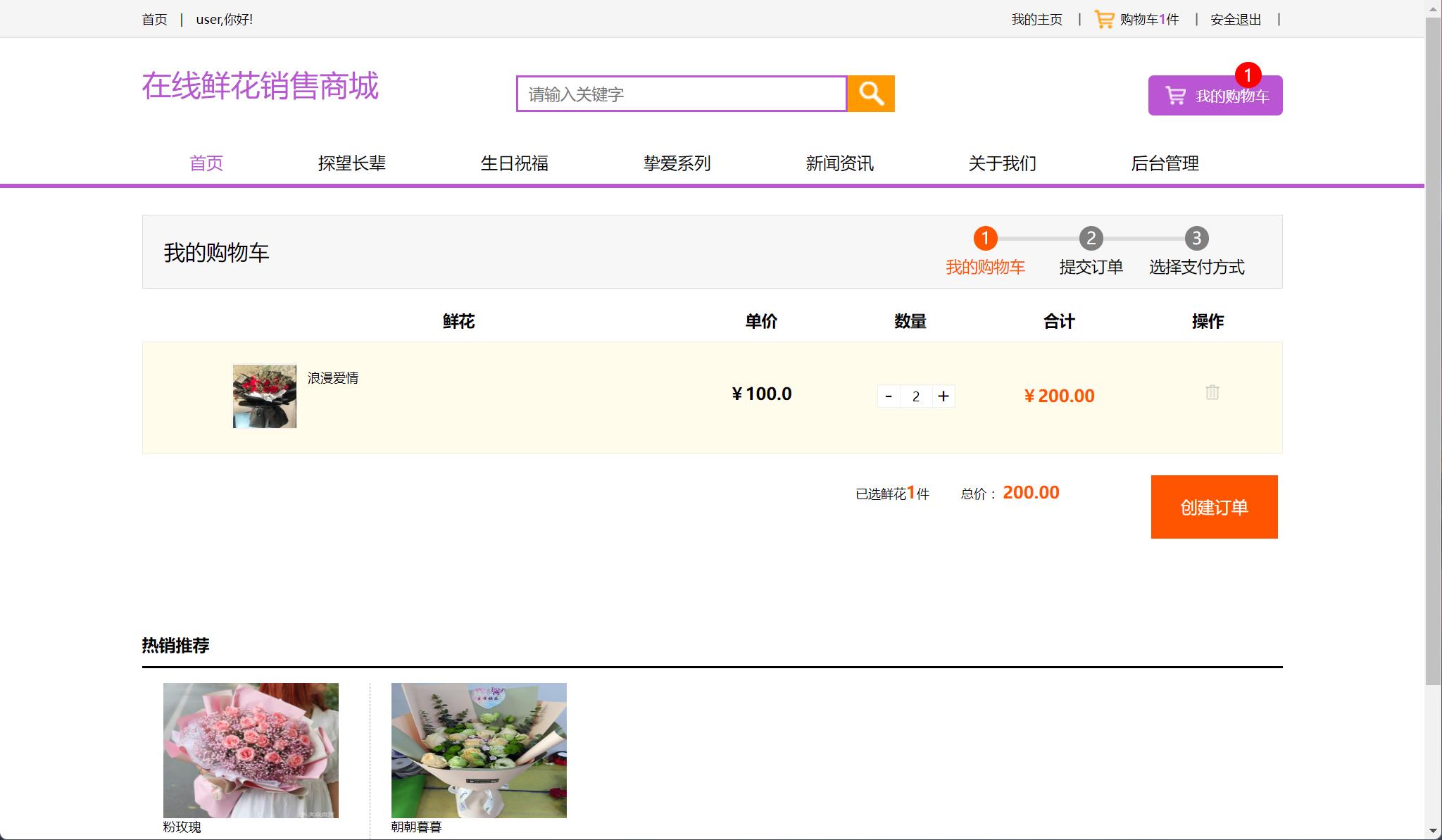Click step circle 2 提交订单
Image resolution: width=1442 pixels, height=840 pixels.
[1090, 239]
